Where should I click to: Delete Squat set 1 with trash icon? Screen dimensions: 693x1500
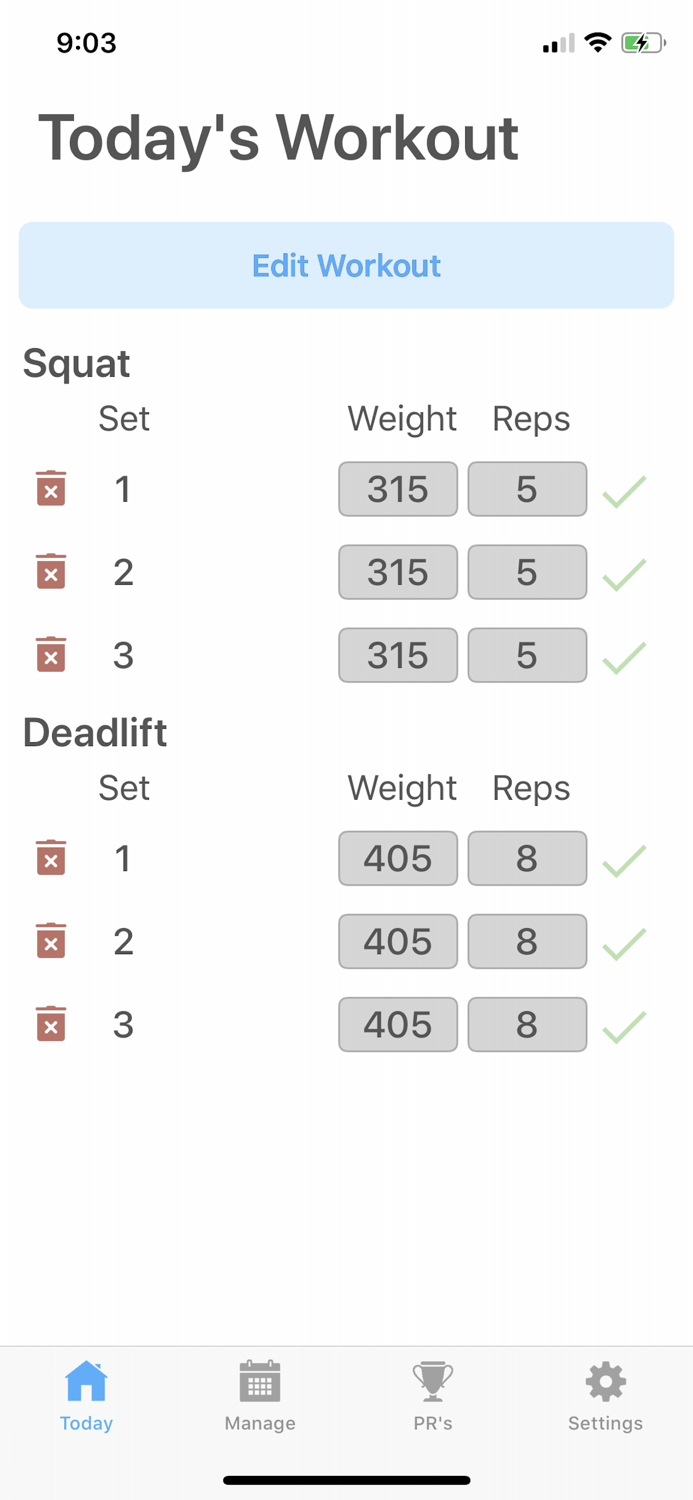51,488
